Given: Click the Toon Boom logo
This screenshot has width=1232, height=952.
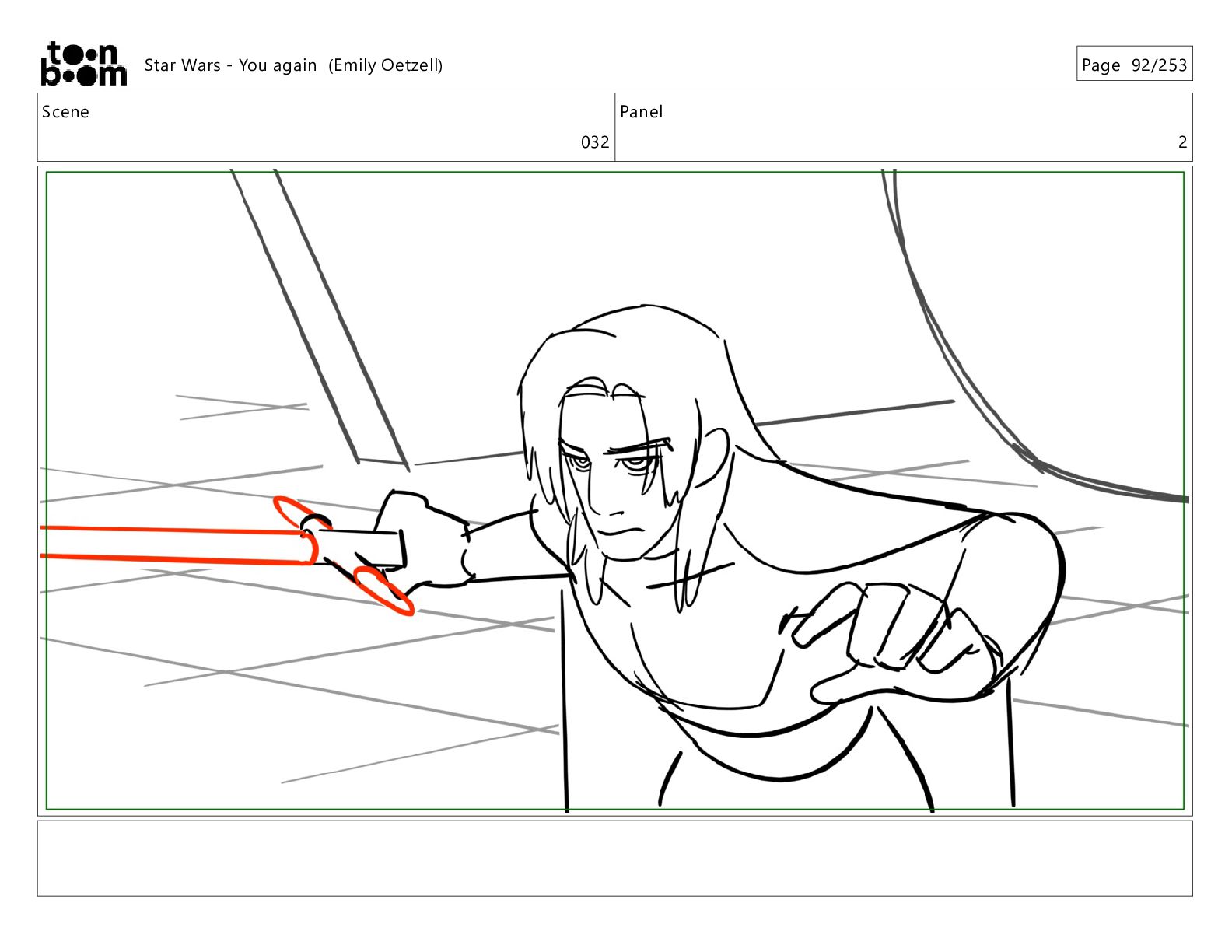Looking at the screenshot, I should [83, 64].
